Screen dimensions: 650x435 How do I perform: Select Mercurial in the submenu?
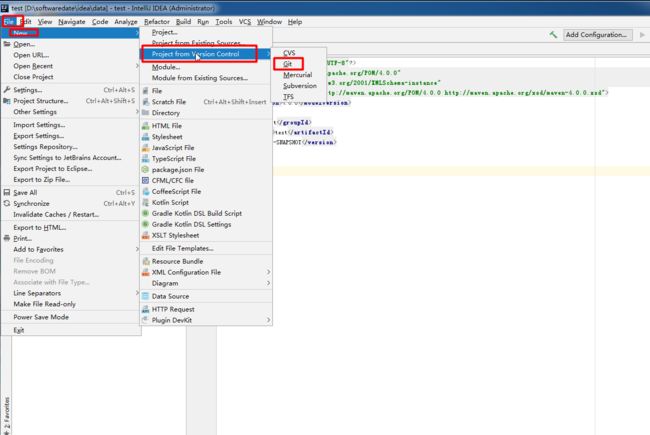pos(298,75)
